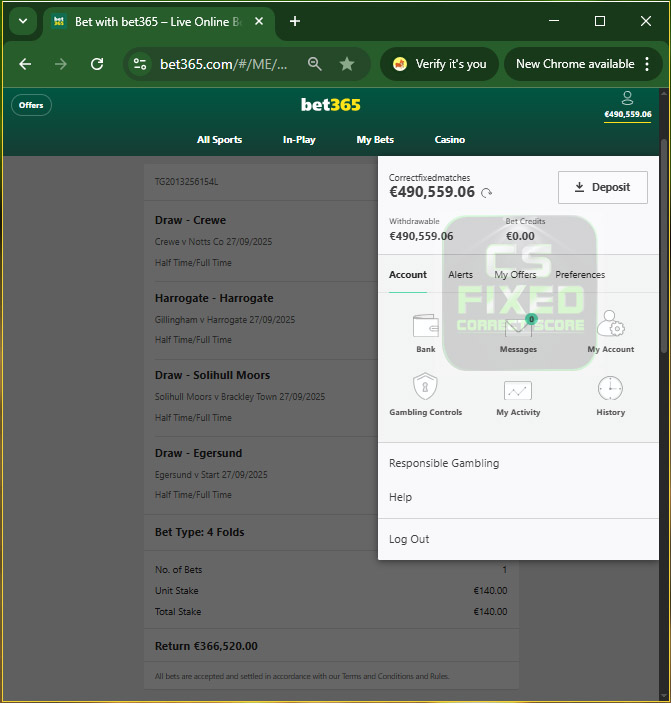671x703 pixels.
Task: Open the My Account icon
Action: coord(610,327)
